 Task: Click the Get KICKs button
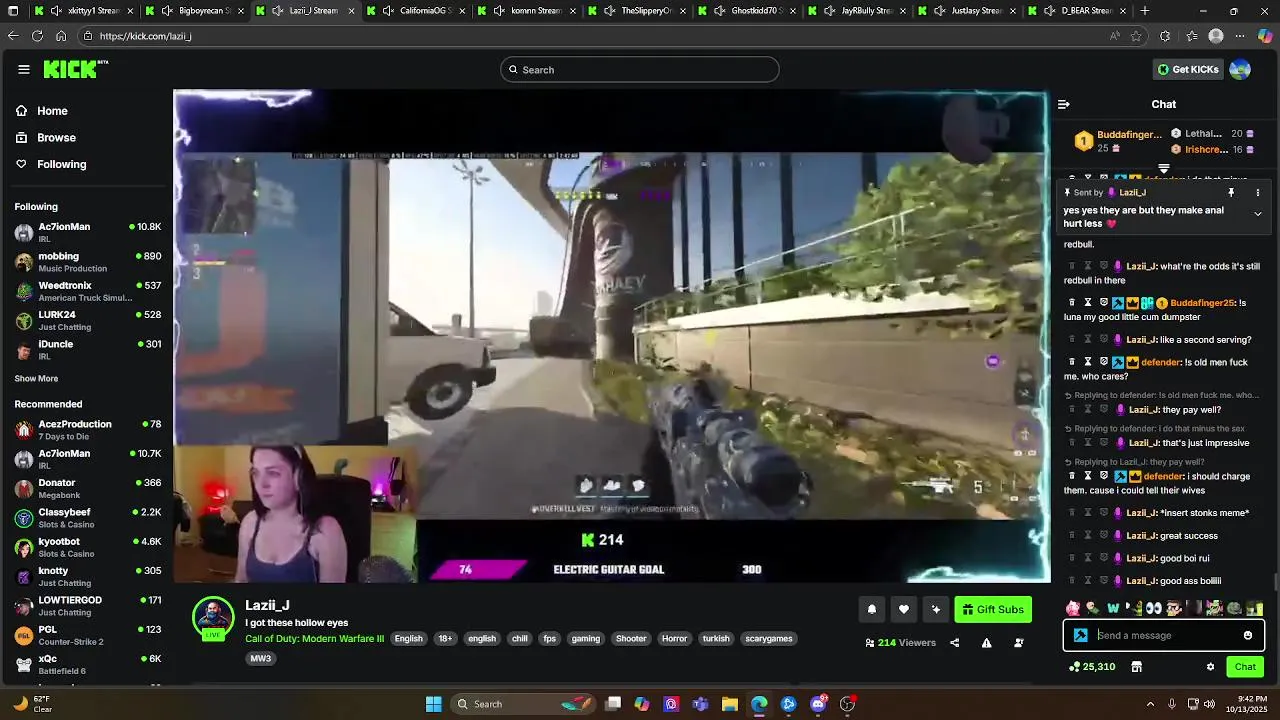[x=1188, y=69]
